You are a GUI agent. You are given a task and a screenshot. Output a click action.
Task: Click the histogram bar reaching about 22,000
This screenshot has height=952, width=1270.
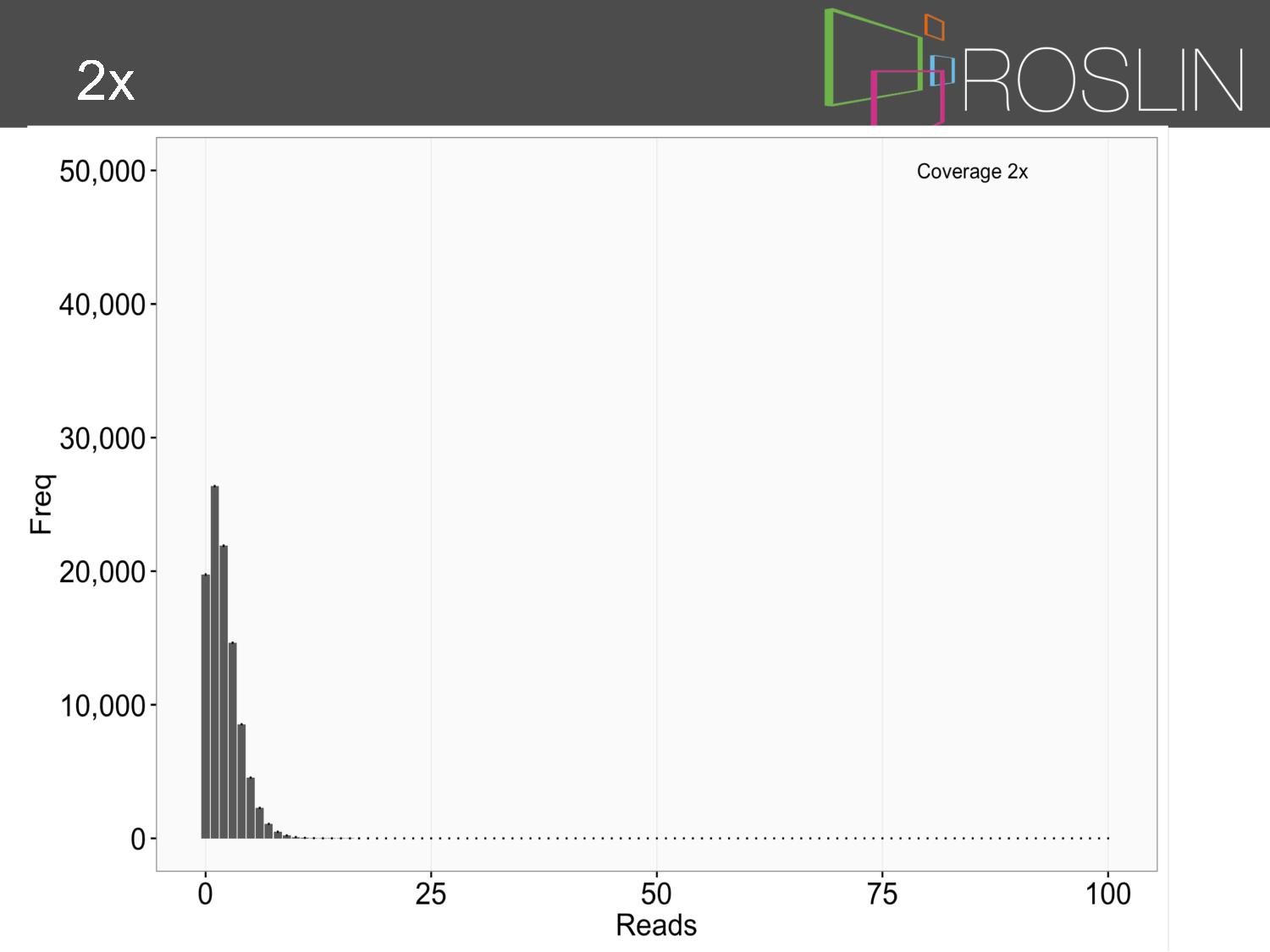coord(224,692)
